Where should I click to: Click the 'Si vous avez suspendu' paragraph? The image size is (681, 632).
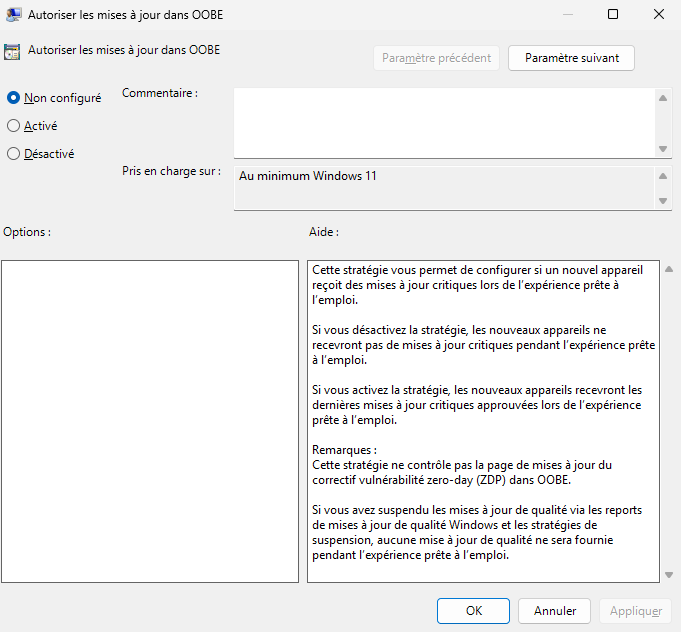(x=477, y=533)
